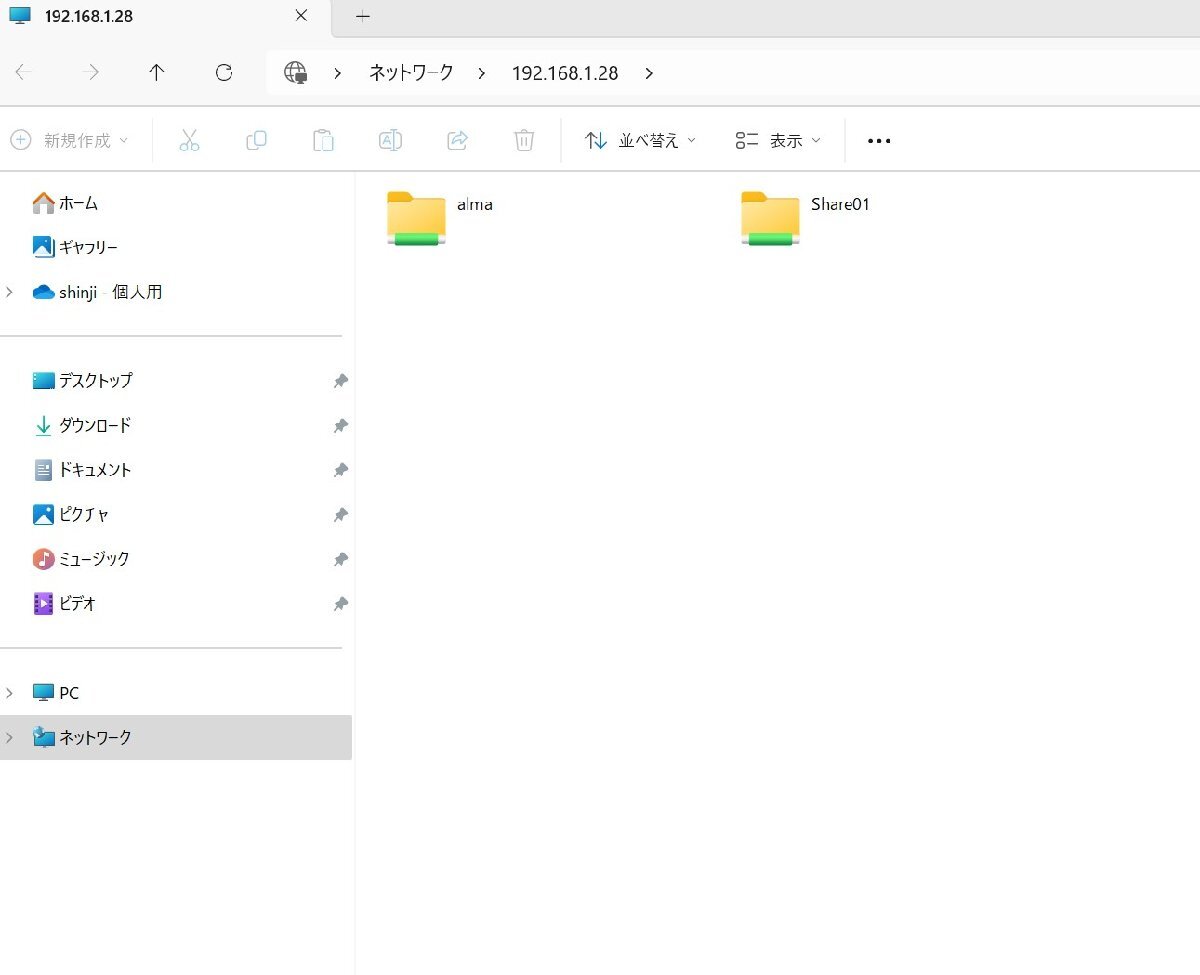
Task: Open the See more ellipsis menu
Action: click(x=879, y=141)
